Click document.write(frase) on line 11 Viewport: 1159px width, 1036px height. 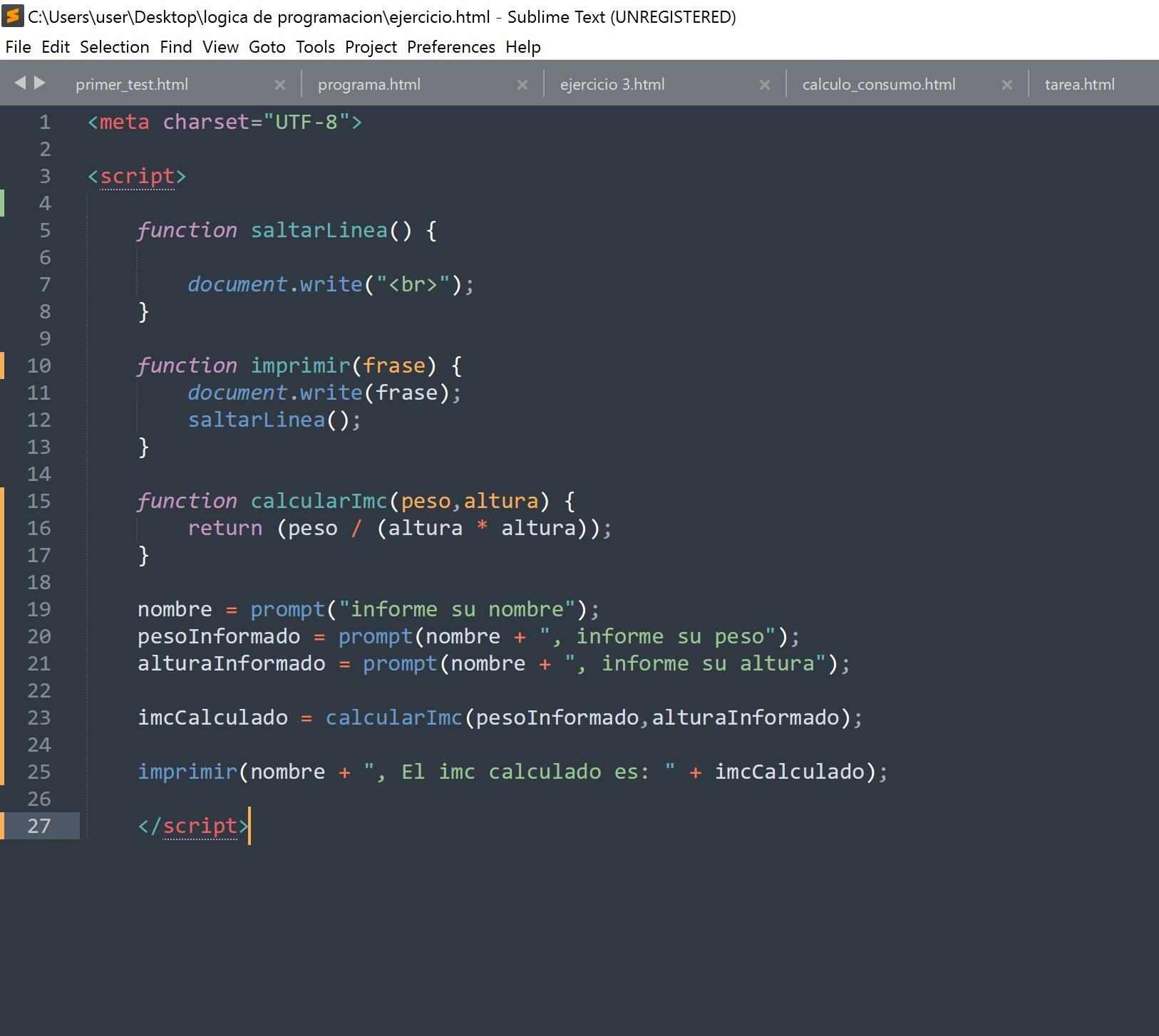point(324,393)
